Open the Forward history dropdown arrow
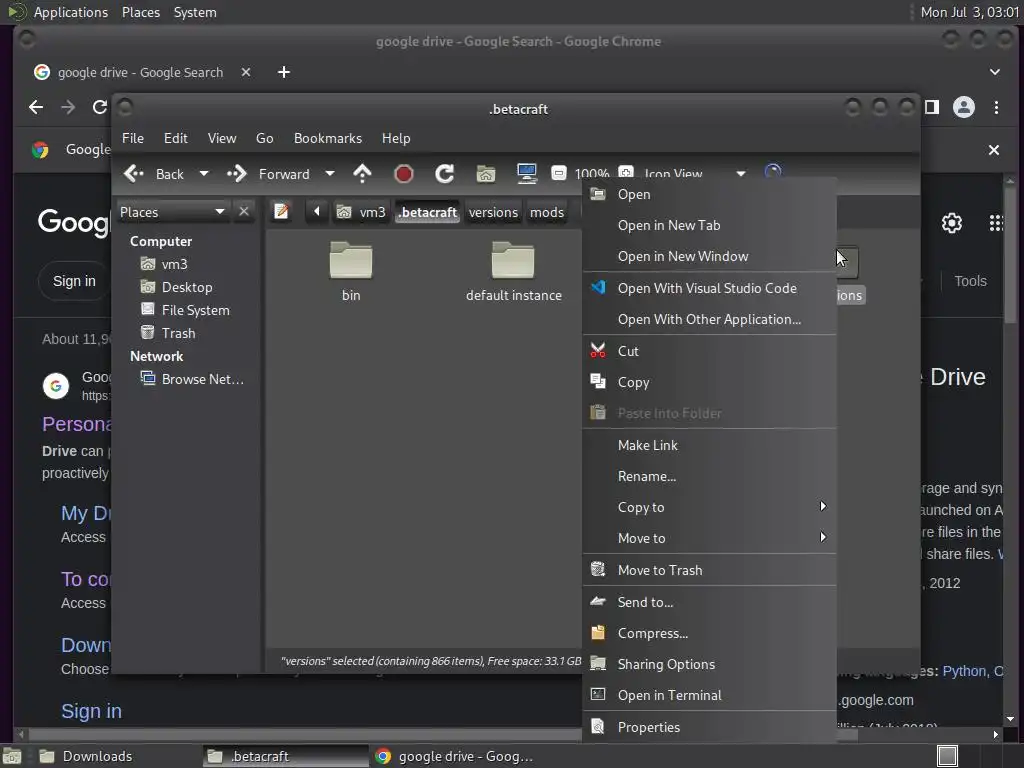This screenshot has width=1024, height=768. 330,174
